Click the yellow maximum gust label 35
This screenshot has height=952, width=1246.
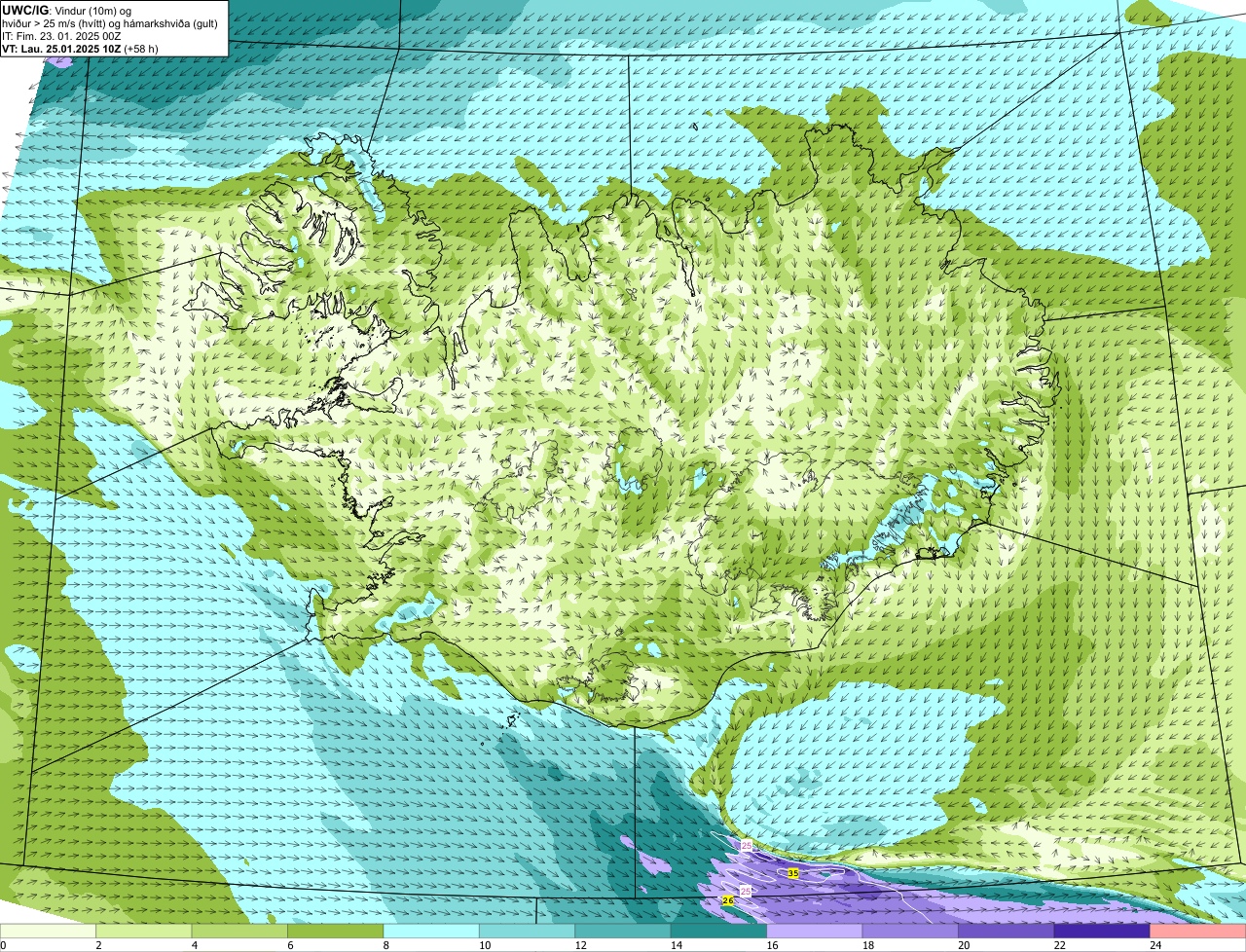click(793, 874)
